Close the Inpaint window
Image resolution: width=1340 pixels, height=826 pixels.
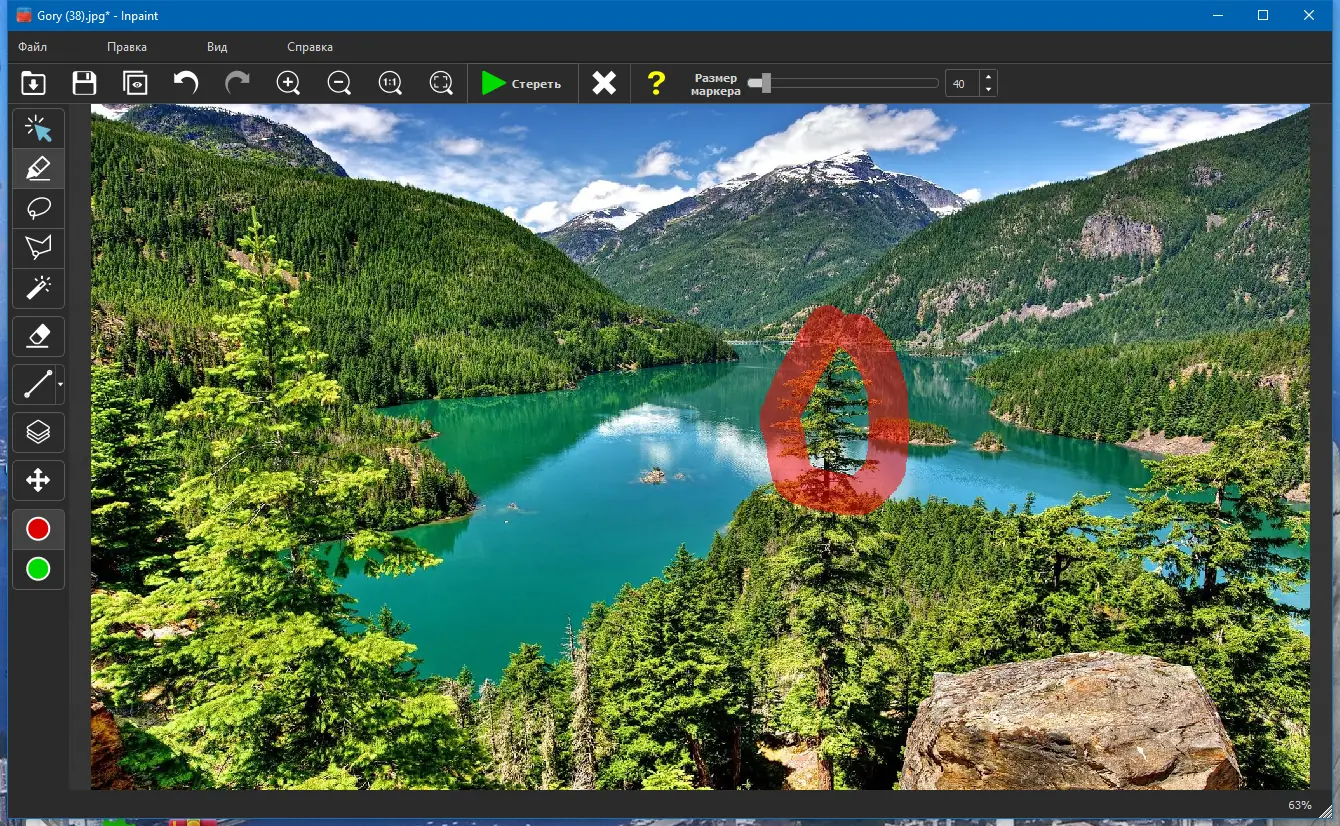(1309, 15)
